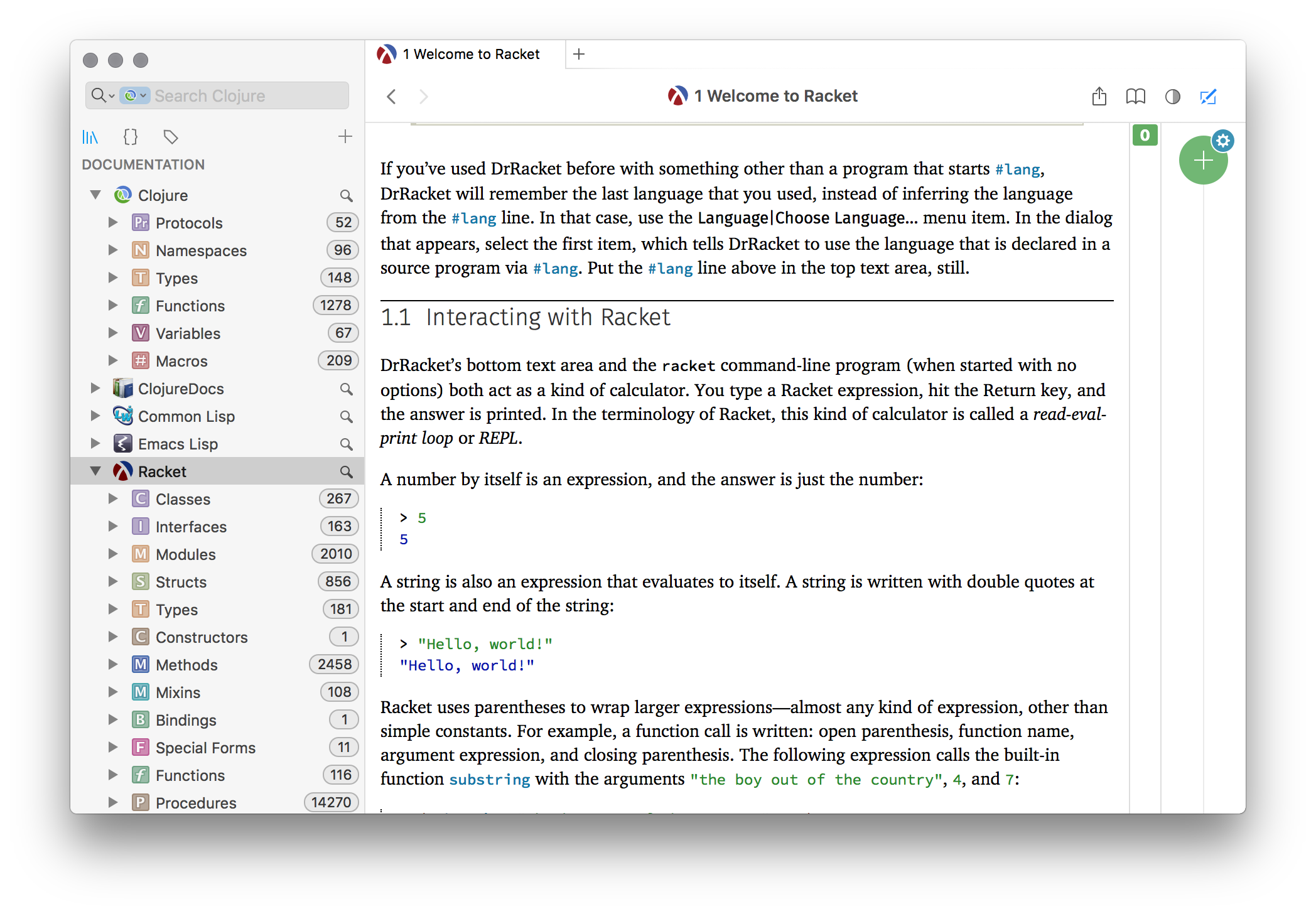Switch to the snippets braces icon

click(131, 137)
